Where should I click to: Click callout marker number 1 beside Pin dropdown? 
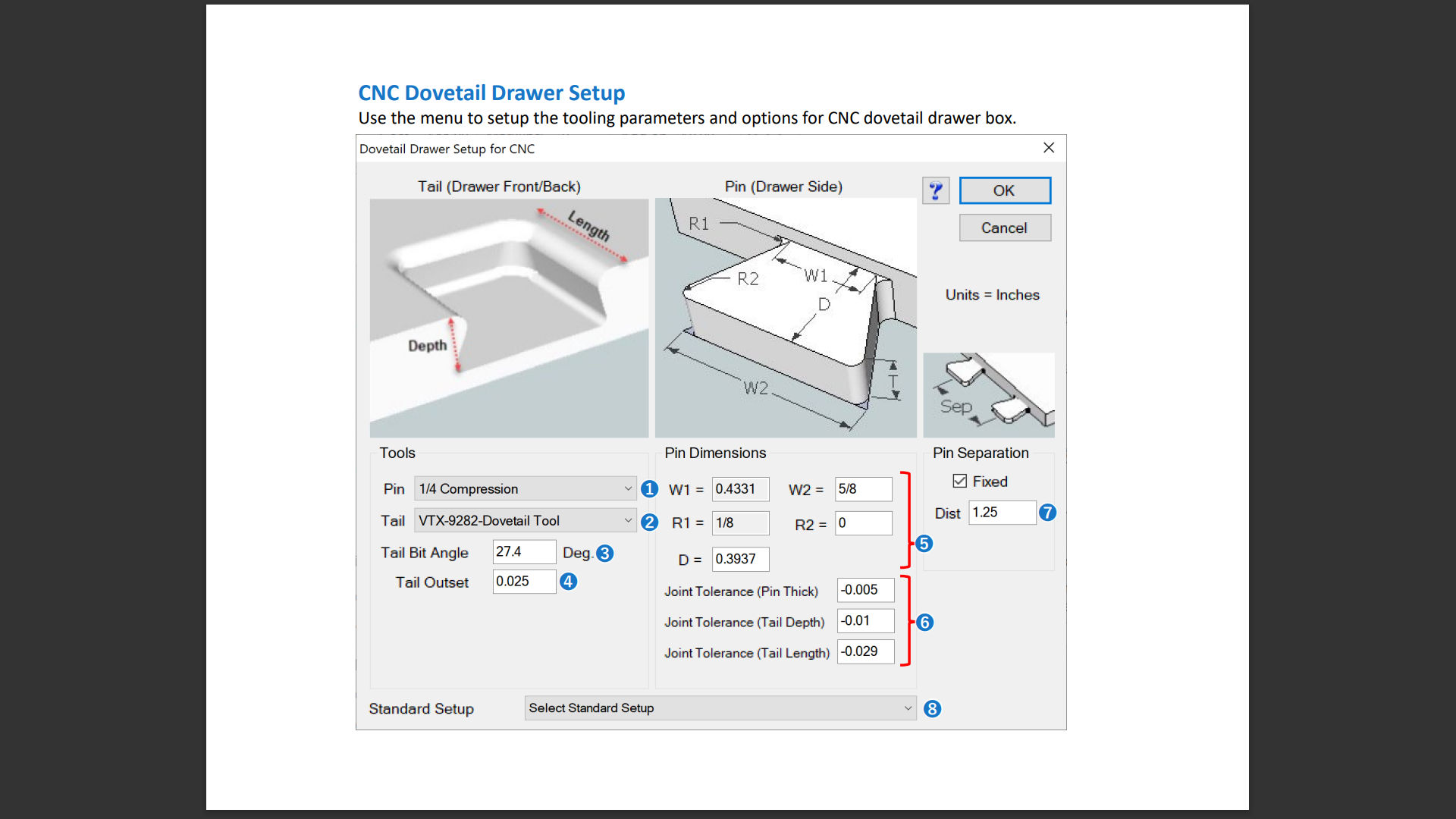click(x=649, y=489)
